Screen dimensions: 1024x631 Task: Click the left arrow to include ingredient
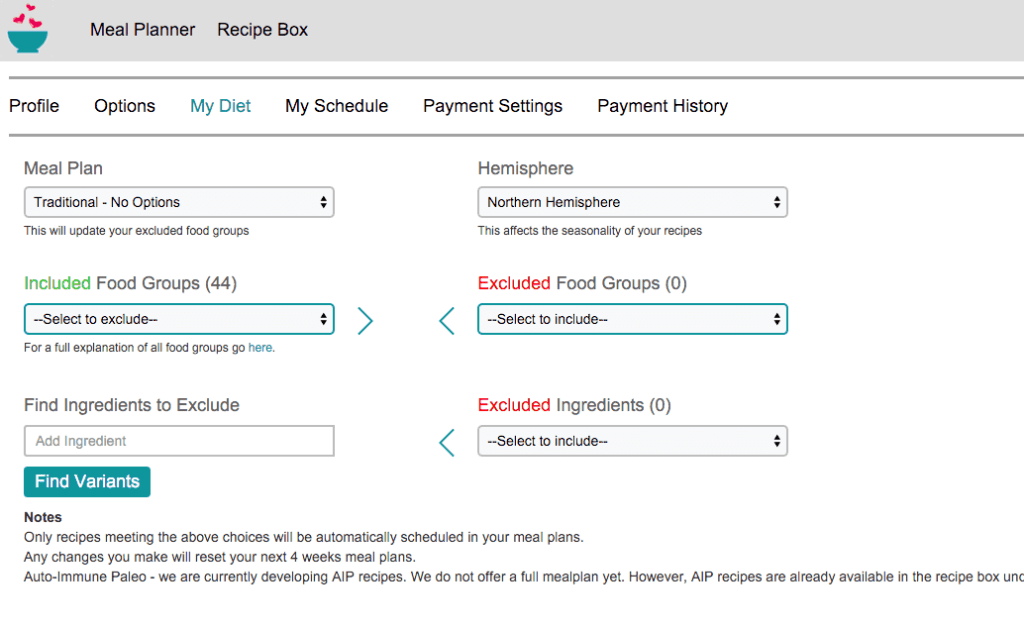pos(447,441)
